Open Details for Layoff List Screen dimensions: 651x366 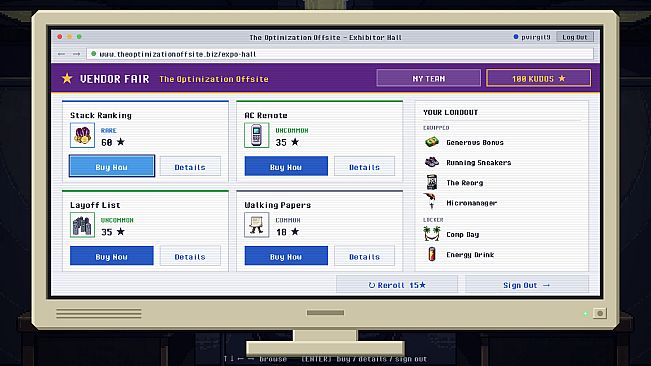click(190, 256)
